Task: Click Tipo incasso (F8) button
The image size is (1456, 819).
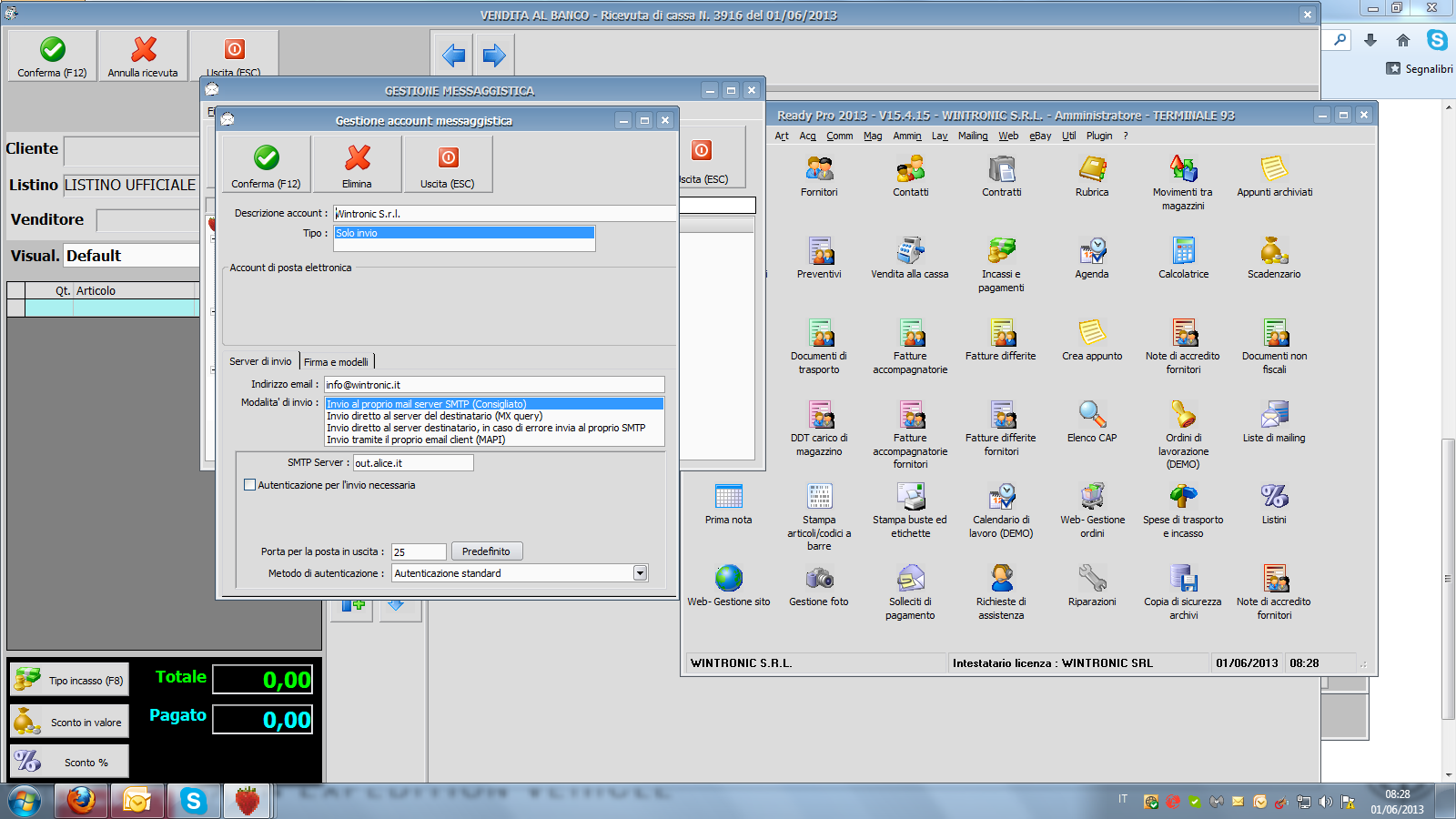Action: click(x=69, y=680)
